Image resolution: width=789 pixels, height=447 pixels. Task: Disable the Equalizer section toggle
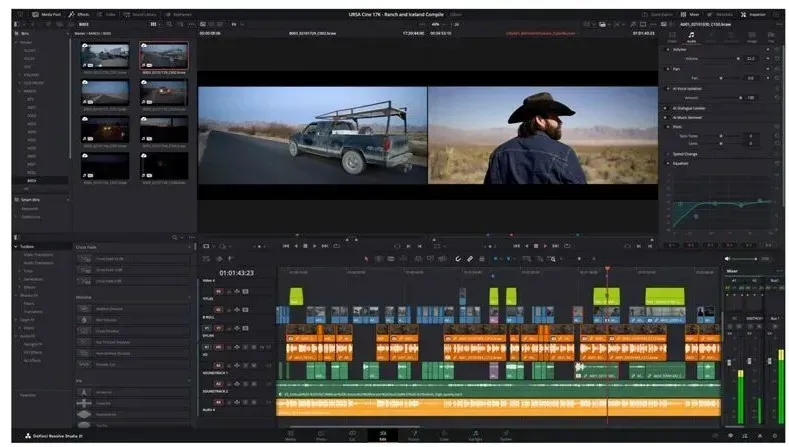[x=668, y=164]
